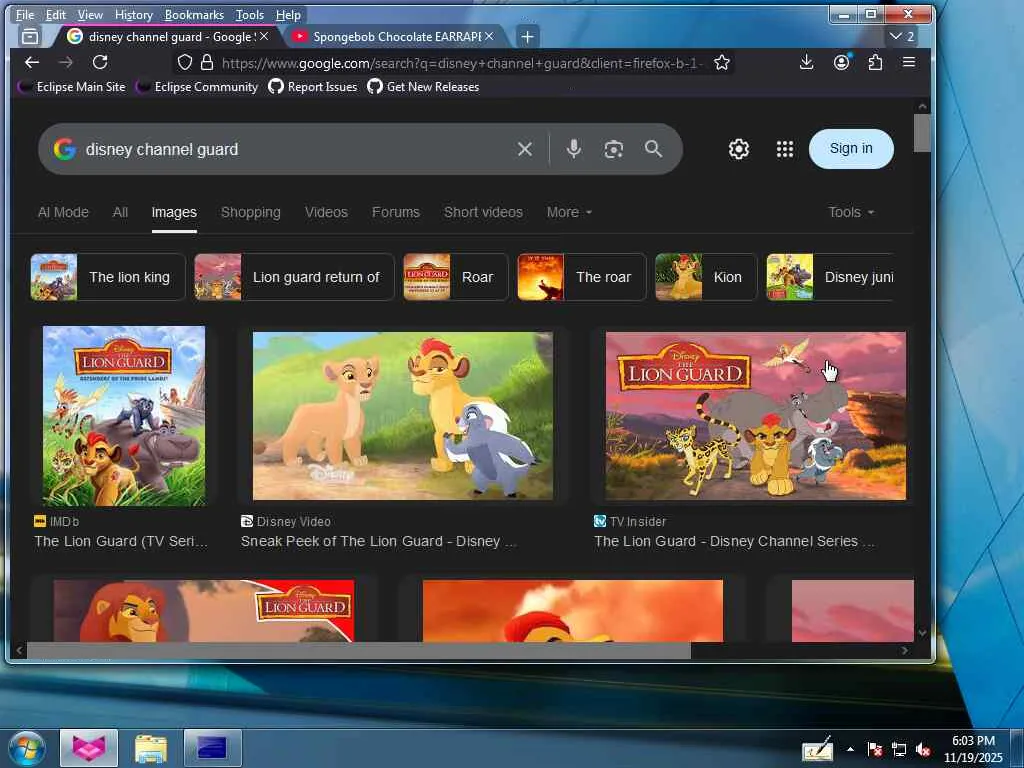Click the muted volume tray icon
The image size is (1024, 768).
pyautogui.click(x=923, y=750)
